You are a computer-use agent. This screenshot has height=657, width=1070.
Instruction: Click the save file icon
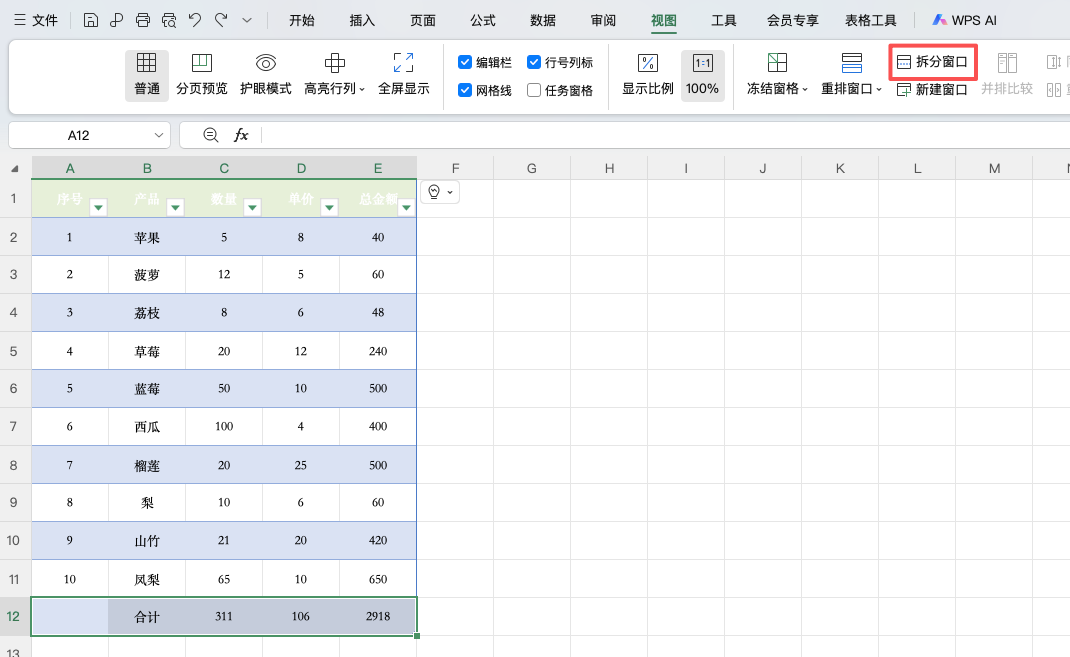point(90,20)
